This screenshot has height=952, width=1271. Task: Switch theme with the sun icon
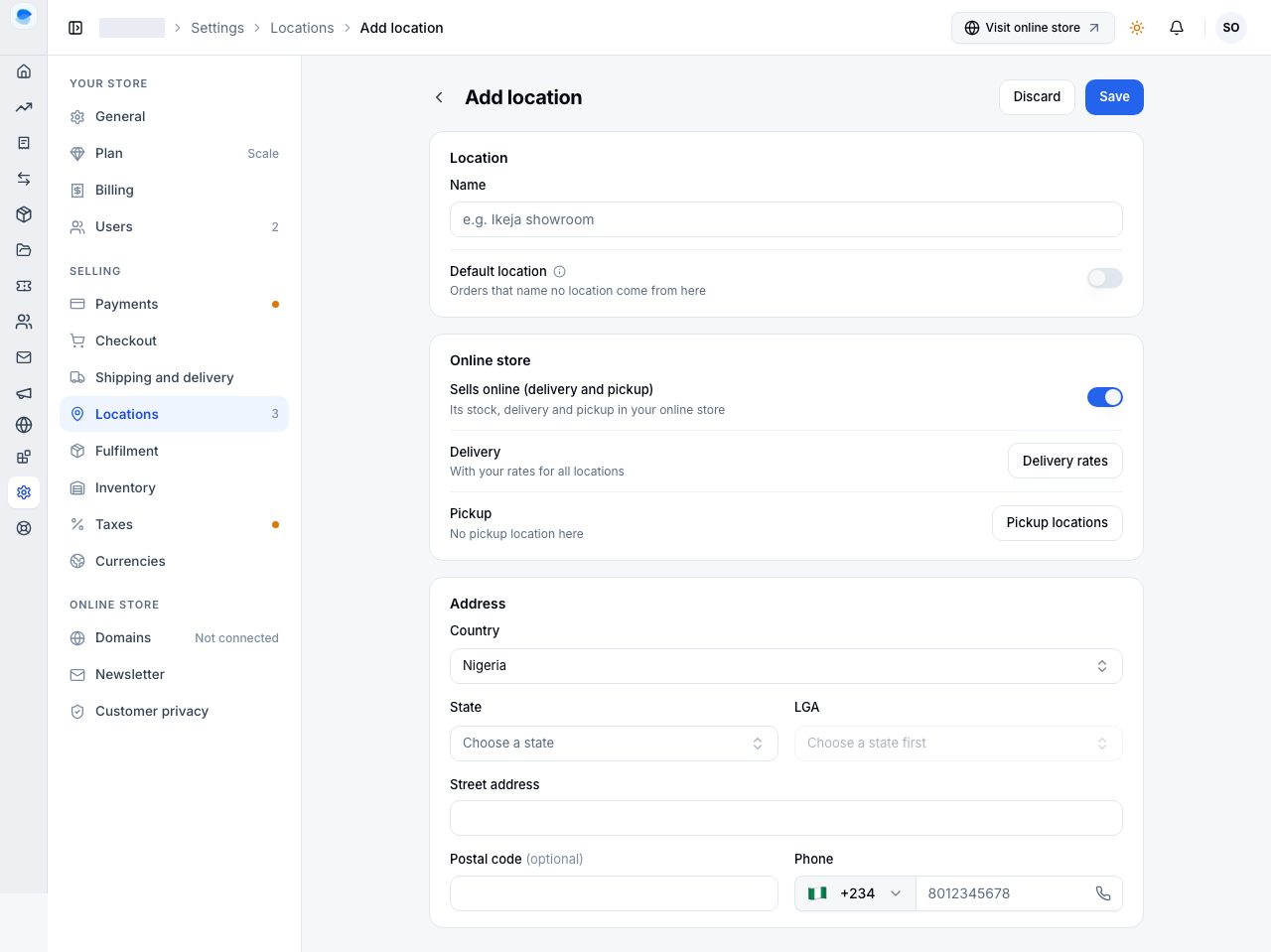point(1137,28)
